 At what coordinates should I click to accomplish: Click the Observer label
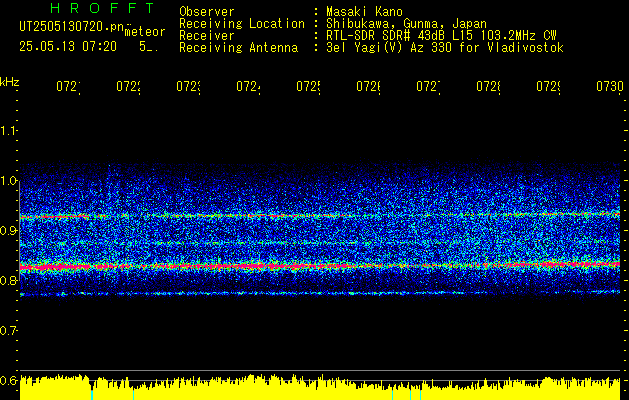coord(207,11)
